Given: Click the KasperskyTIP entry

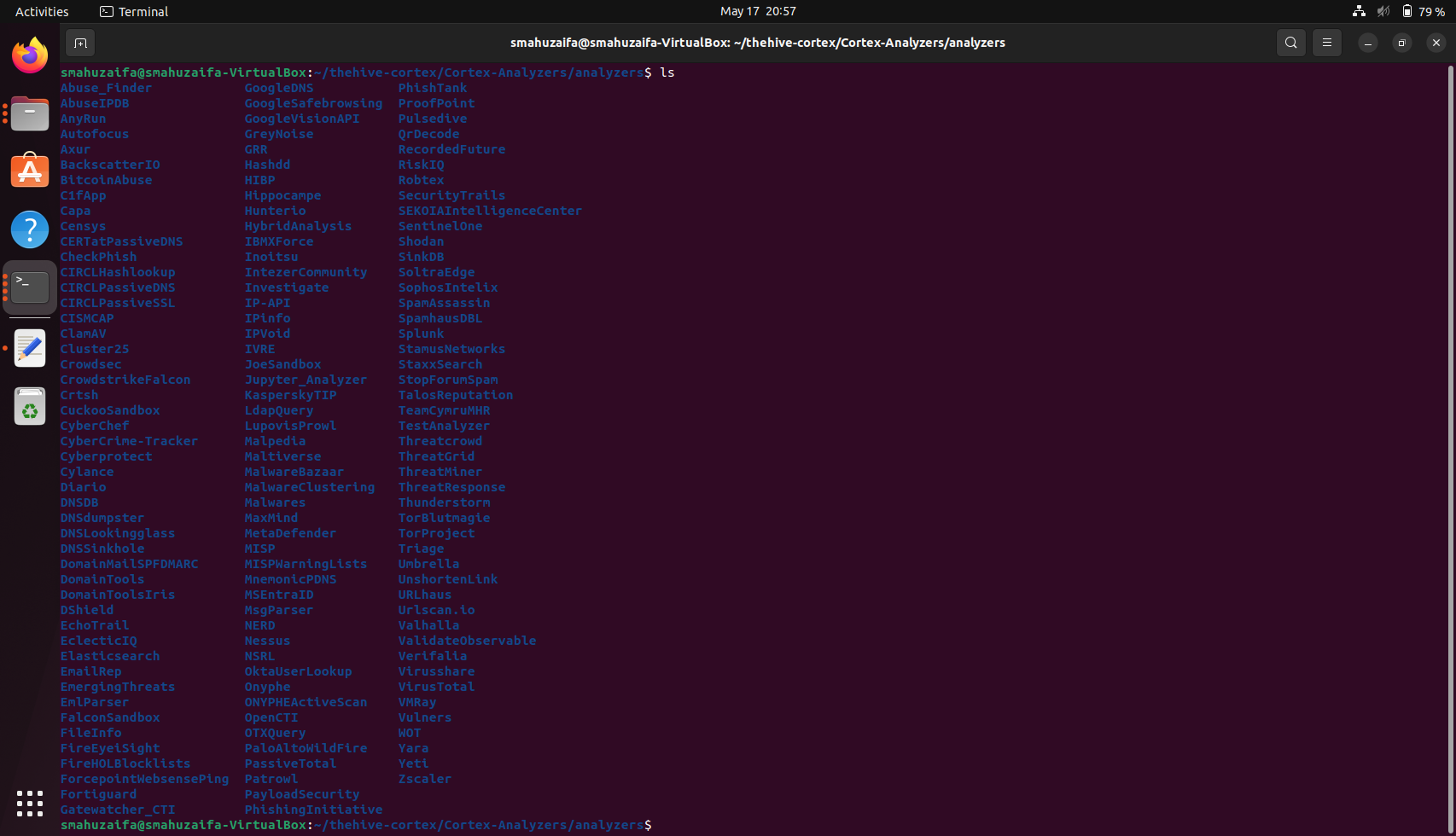Looking at the screenshot, I should coord(290,395).
